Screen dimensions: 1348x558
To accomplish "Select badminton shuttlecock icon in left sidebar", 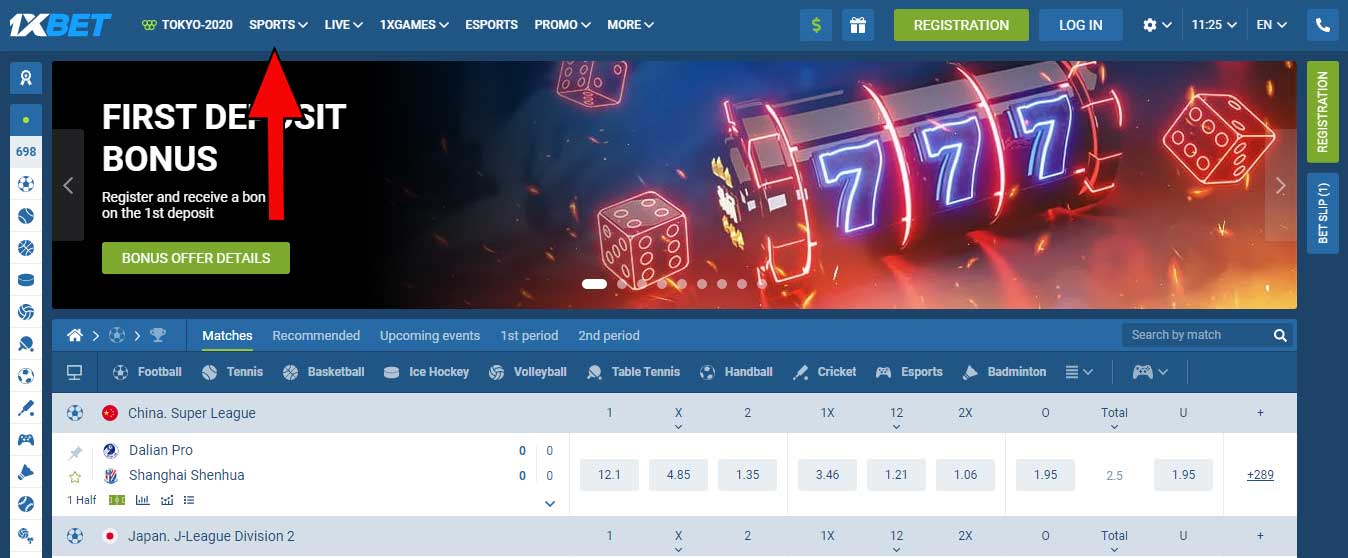I will [25, 472].
